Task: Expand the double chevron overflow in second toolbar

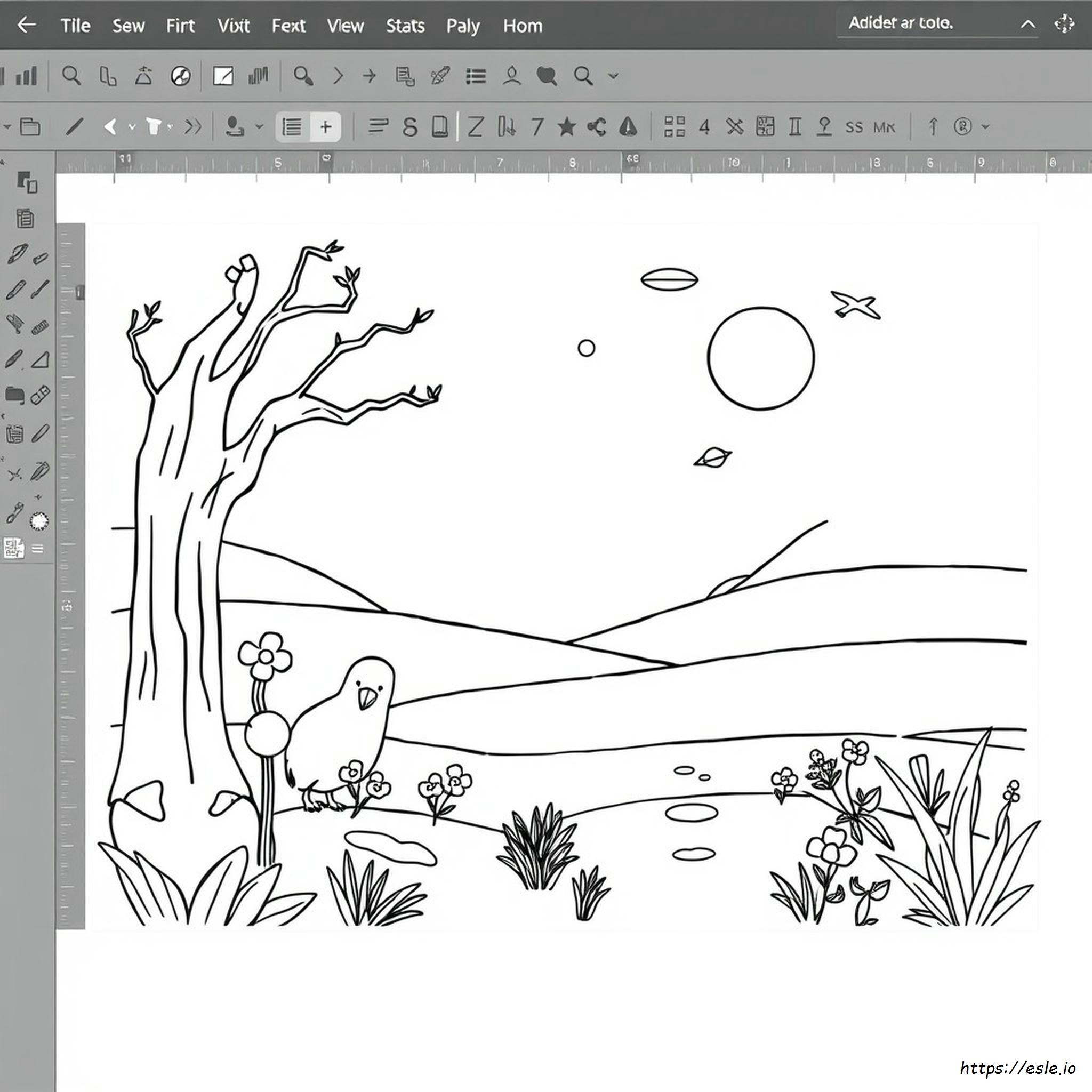Action: (194, 126)
